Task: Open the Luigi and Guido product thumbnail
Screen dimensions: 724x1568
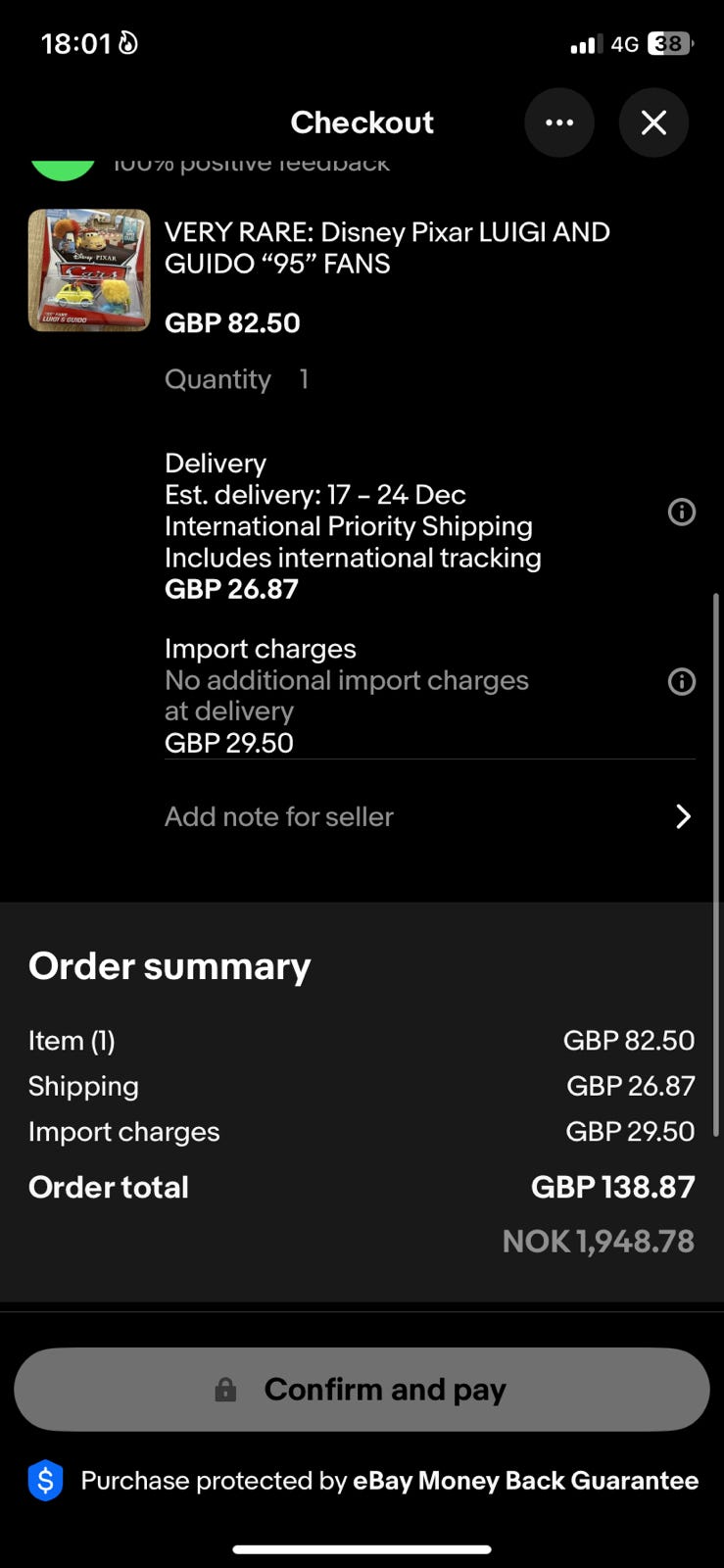Action: tap(89, 269)
